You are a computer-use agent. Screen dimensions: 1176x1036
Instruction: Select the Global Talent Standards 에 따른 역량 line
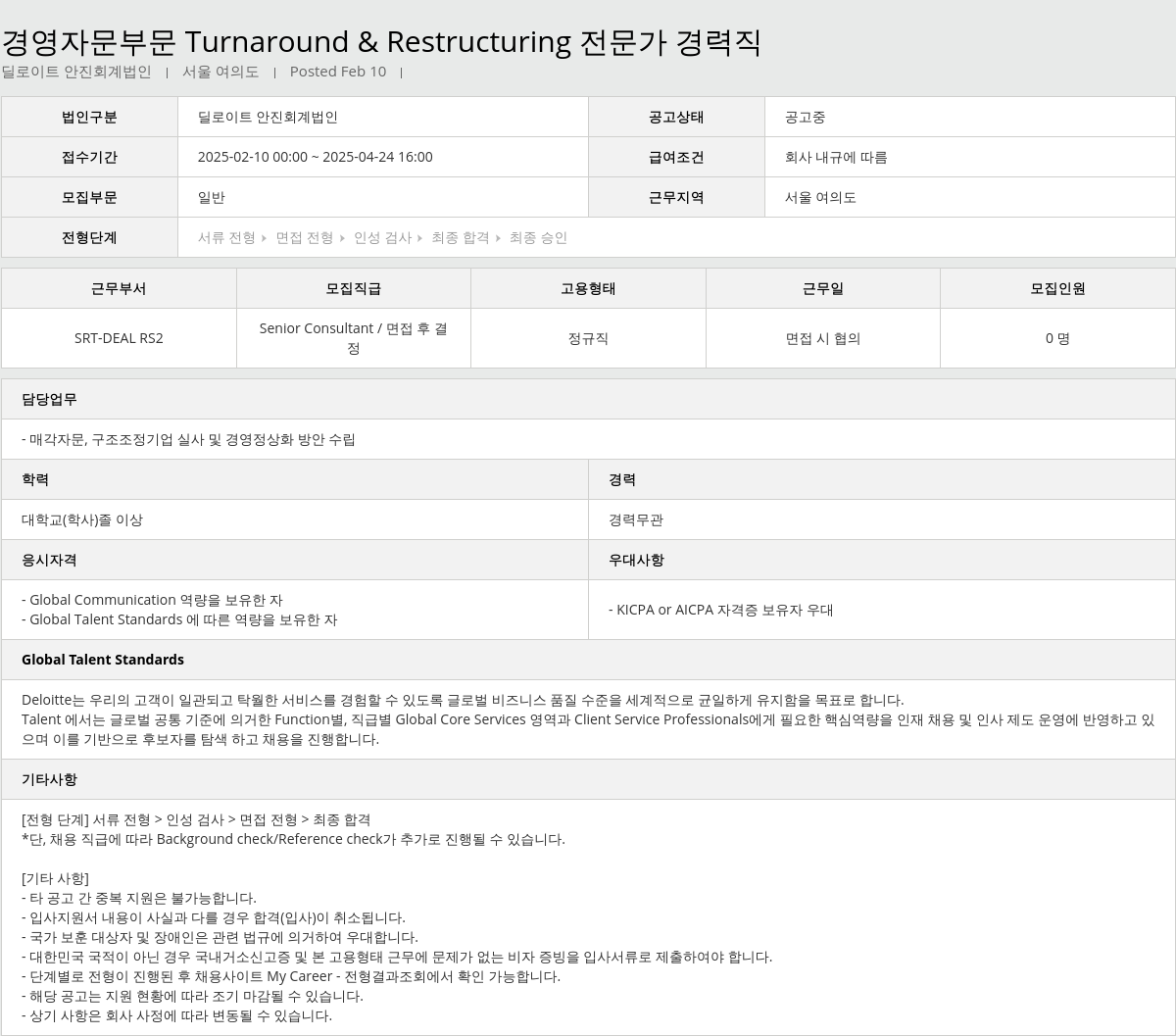click(x=179, y=619)
